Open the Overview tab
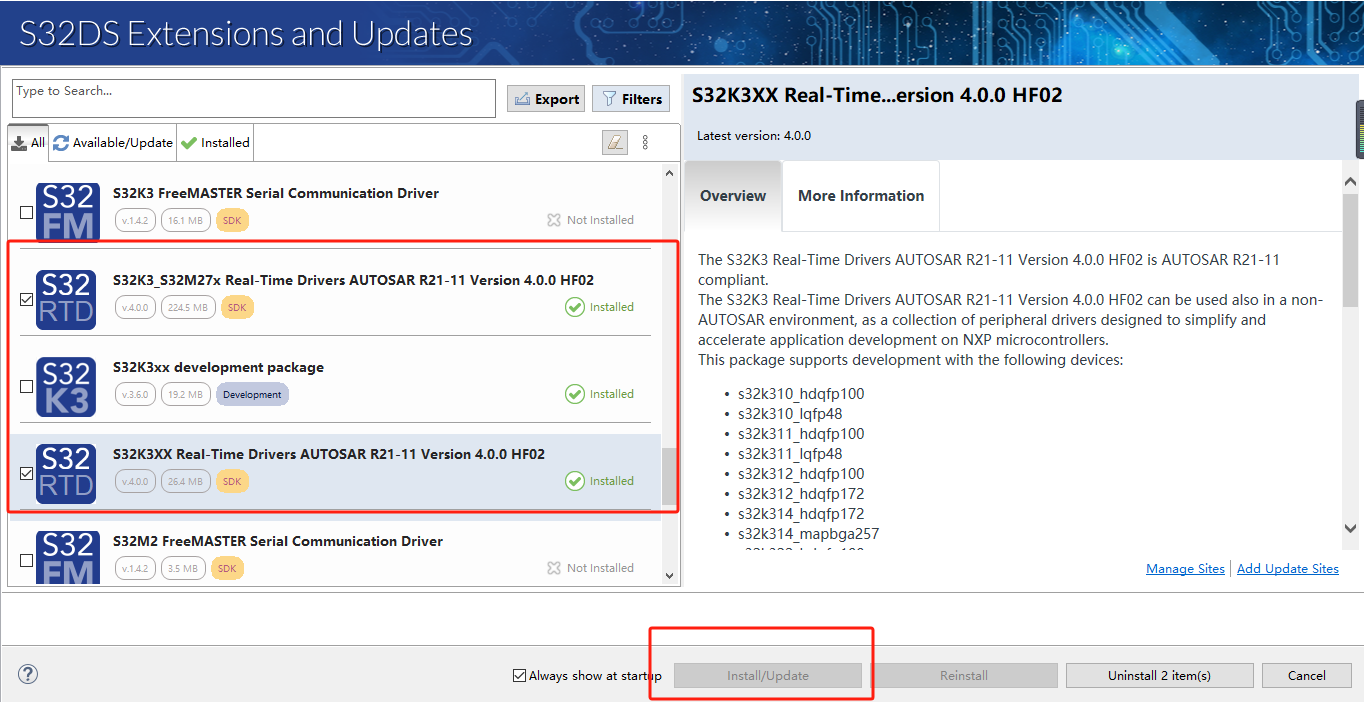The height and width of the screenshot is (702, 1364). tap(733, 196)
